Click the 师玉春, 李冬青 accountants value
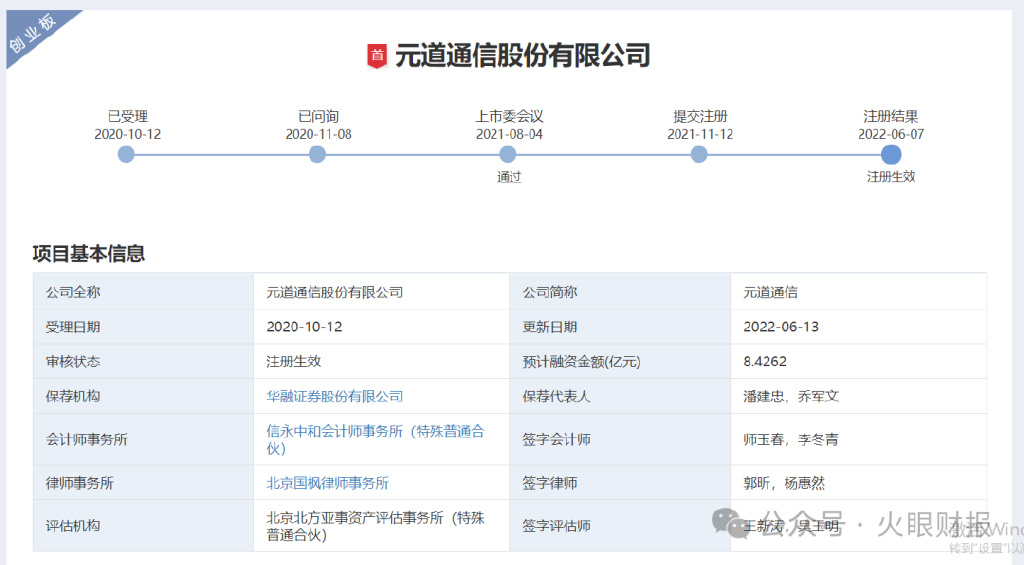Screen dimensions: 1024x565 tap(791, 440)
